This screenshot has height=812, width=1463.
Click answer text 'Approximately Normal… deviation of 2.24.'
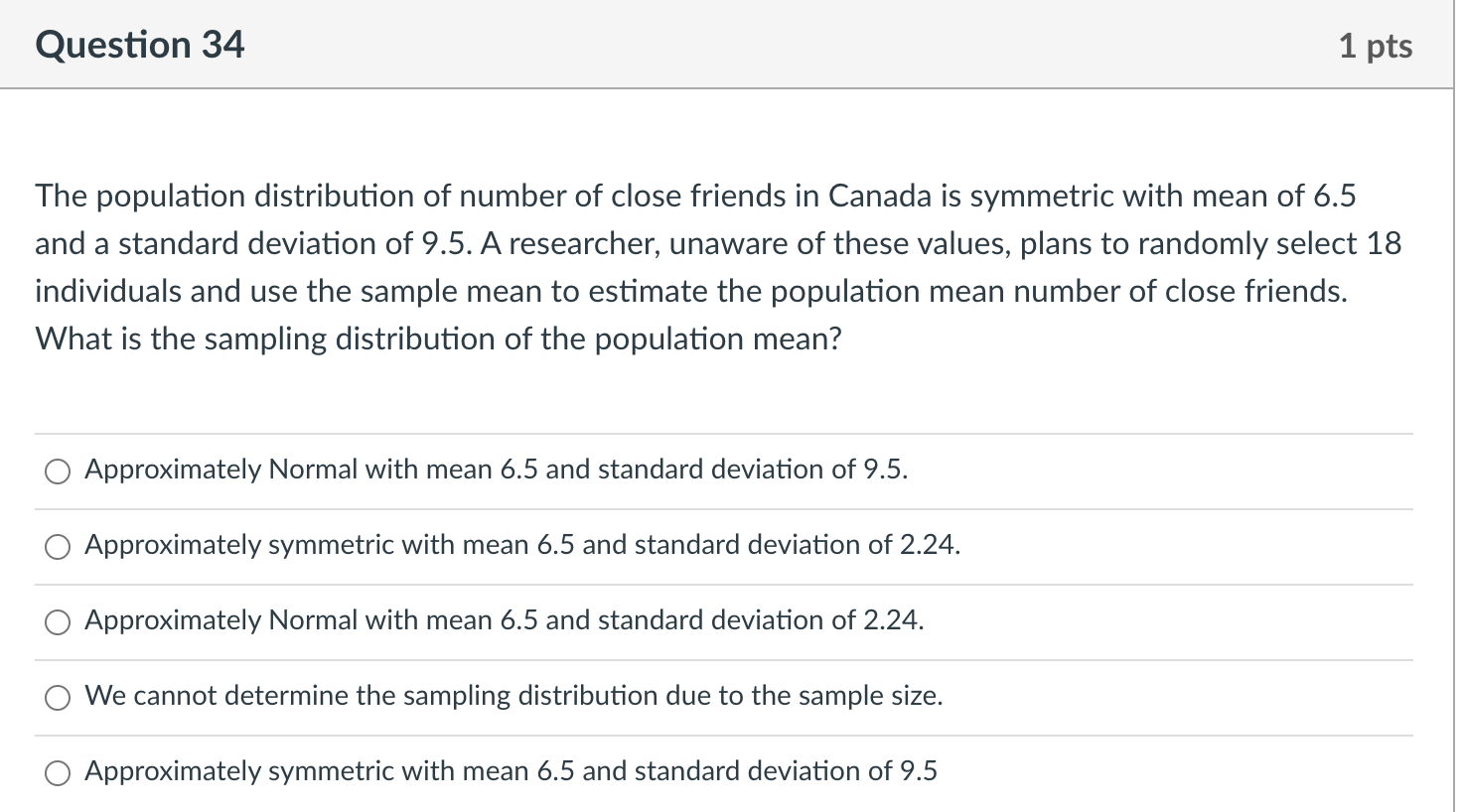click(x=504, y=620)
